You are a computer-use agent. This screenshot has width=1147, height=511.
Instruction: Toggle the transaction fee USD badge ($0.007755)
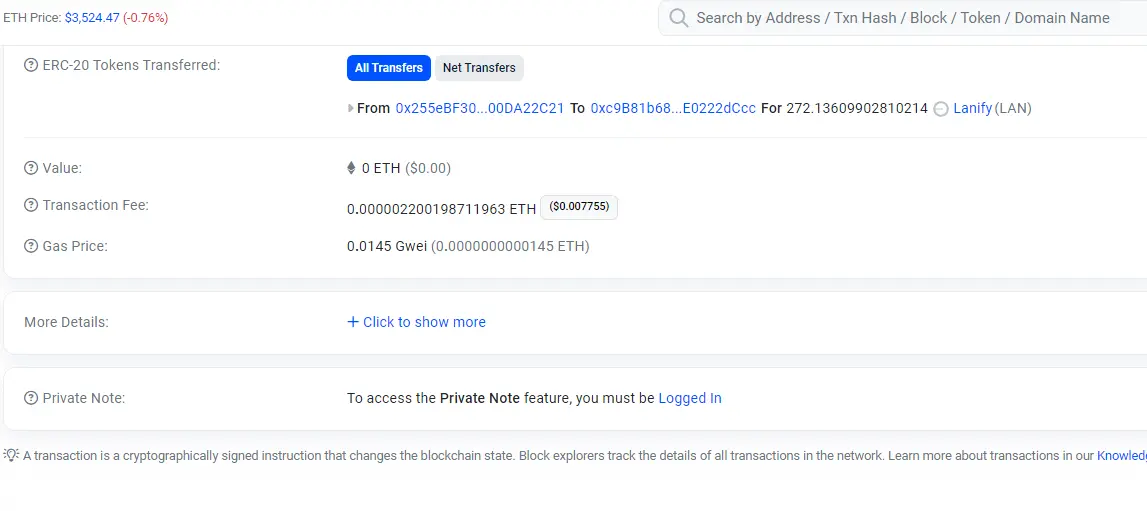coord(579,207)
